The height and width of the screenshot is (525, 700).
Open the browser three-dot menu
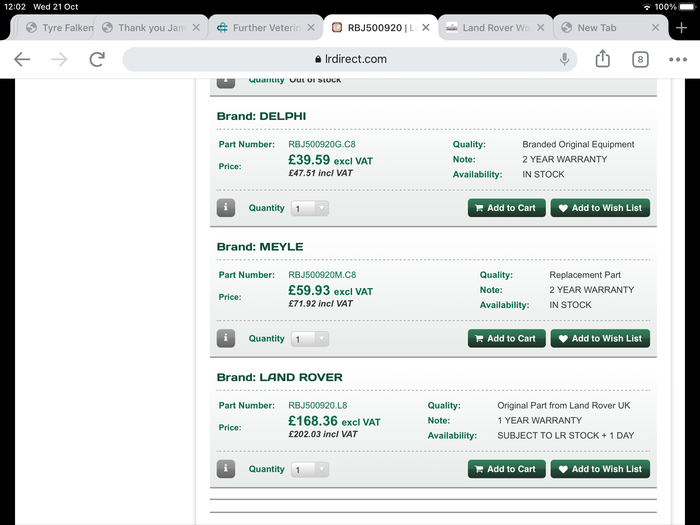(677, 59)
